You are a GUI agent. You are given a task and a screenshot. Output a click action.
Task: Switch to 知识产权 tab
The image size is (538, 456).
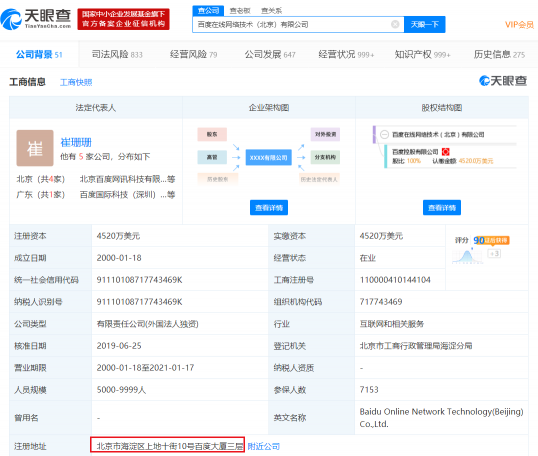click(422, 54)
